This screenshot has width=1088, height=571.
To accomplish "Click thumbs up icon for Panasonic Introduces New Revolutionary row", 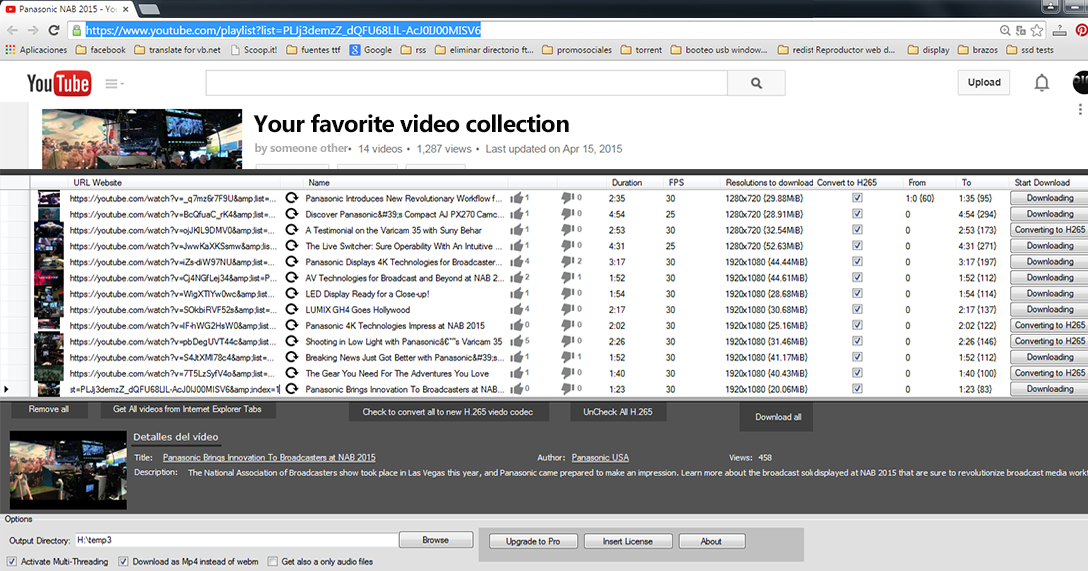I will 516,198.
